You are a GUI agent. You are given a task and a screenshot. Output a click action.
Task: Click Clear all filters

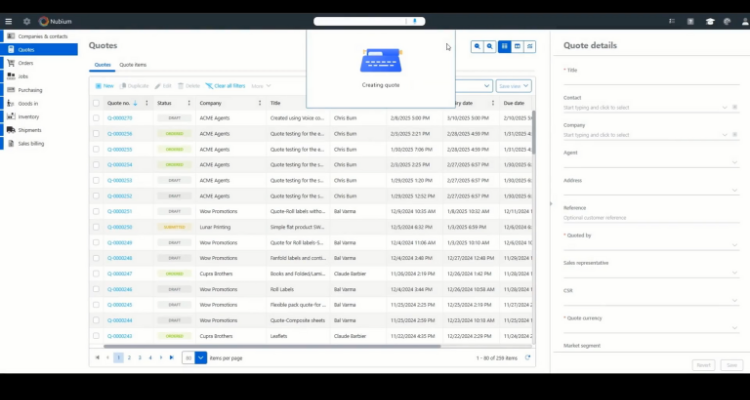coord(225,86)
